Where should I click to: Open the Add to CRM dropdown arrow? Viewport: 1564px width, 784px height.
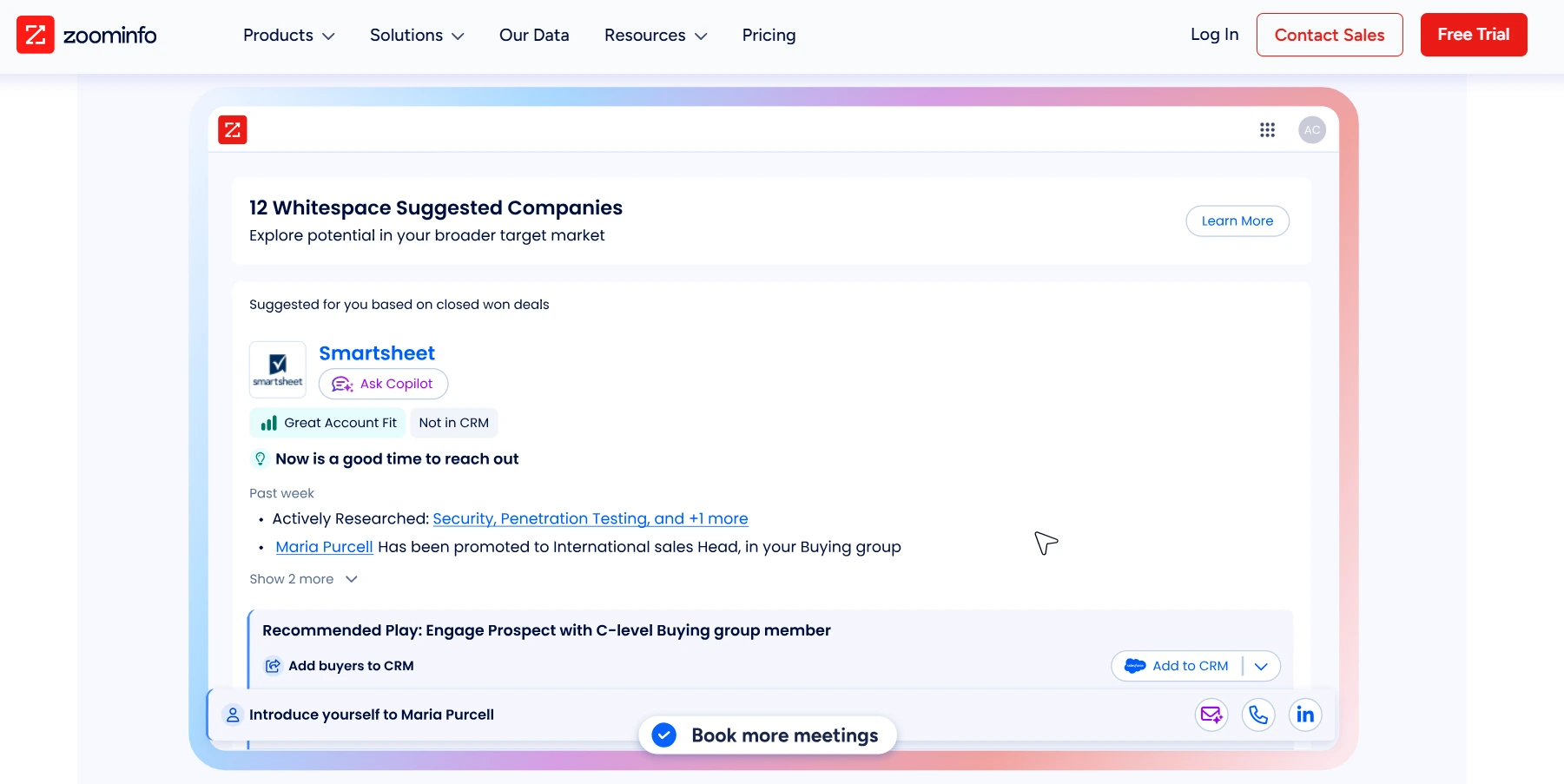pos(1262,666)
